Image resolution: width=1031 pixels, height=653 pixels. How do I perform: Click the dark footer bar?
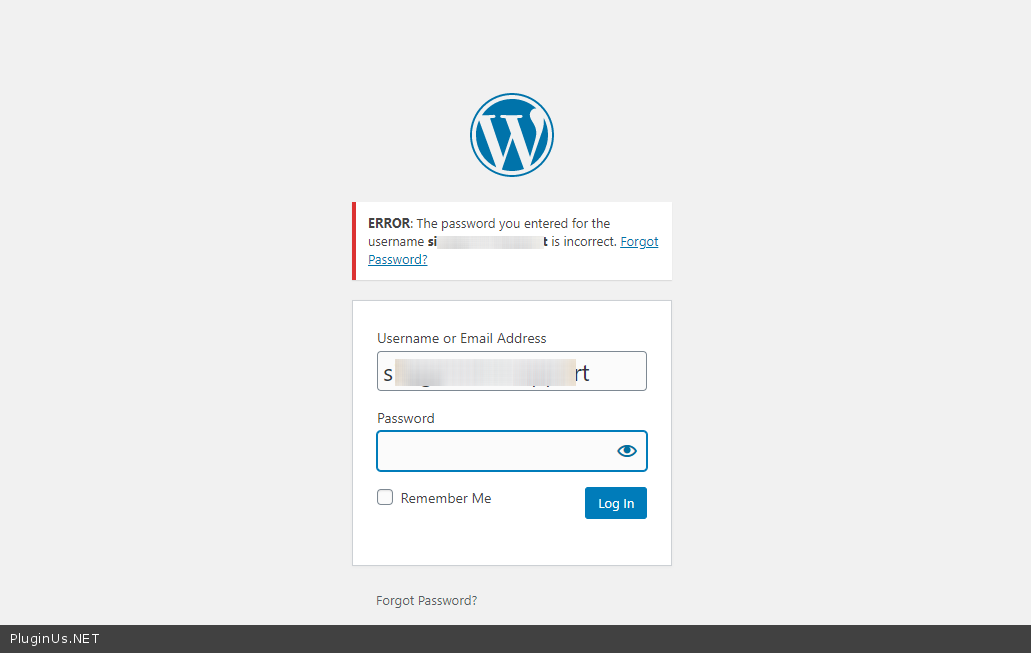(516, 639)
